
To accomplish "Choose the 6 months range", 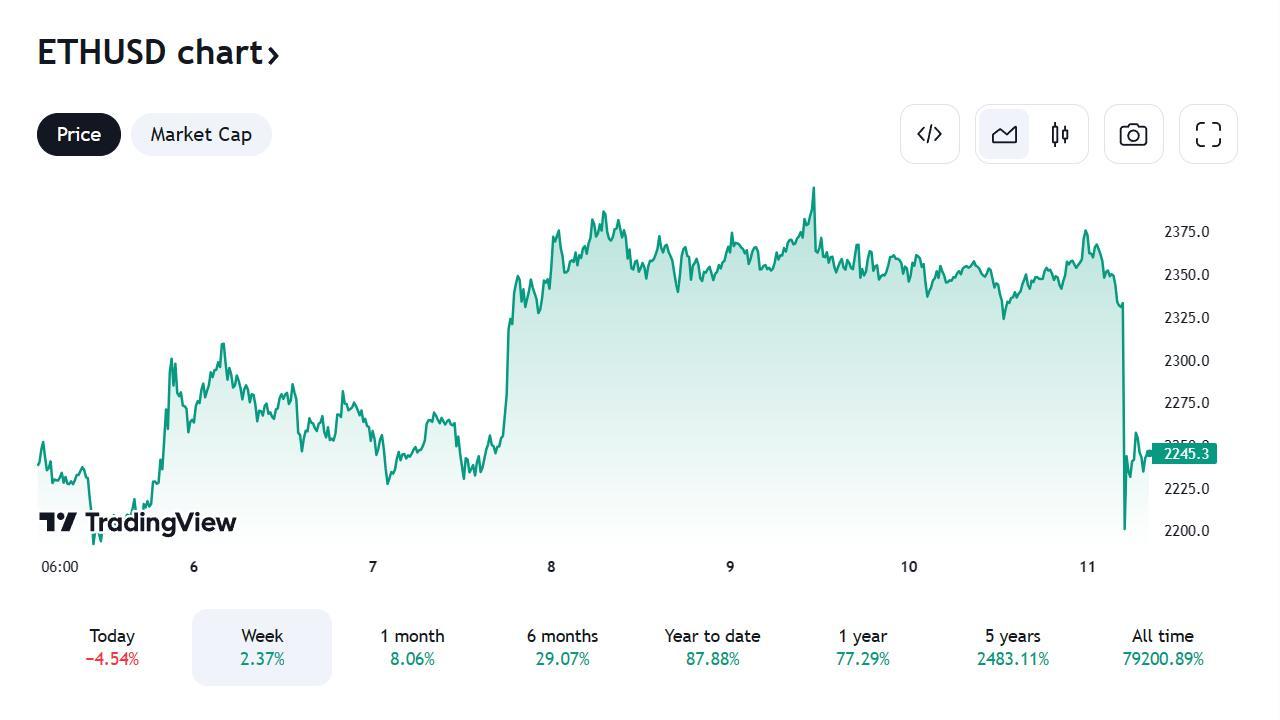I will 562,647.
